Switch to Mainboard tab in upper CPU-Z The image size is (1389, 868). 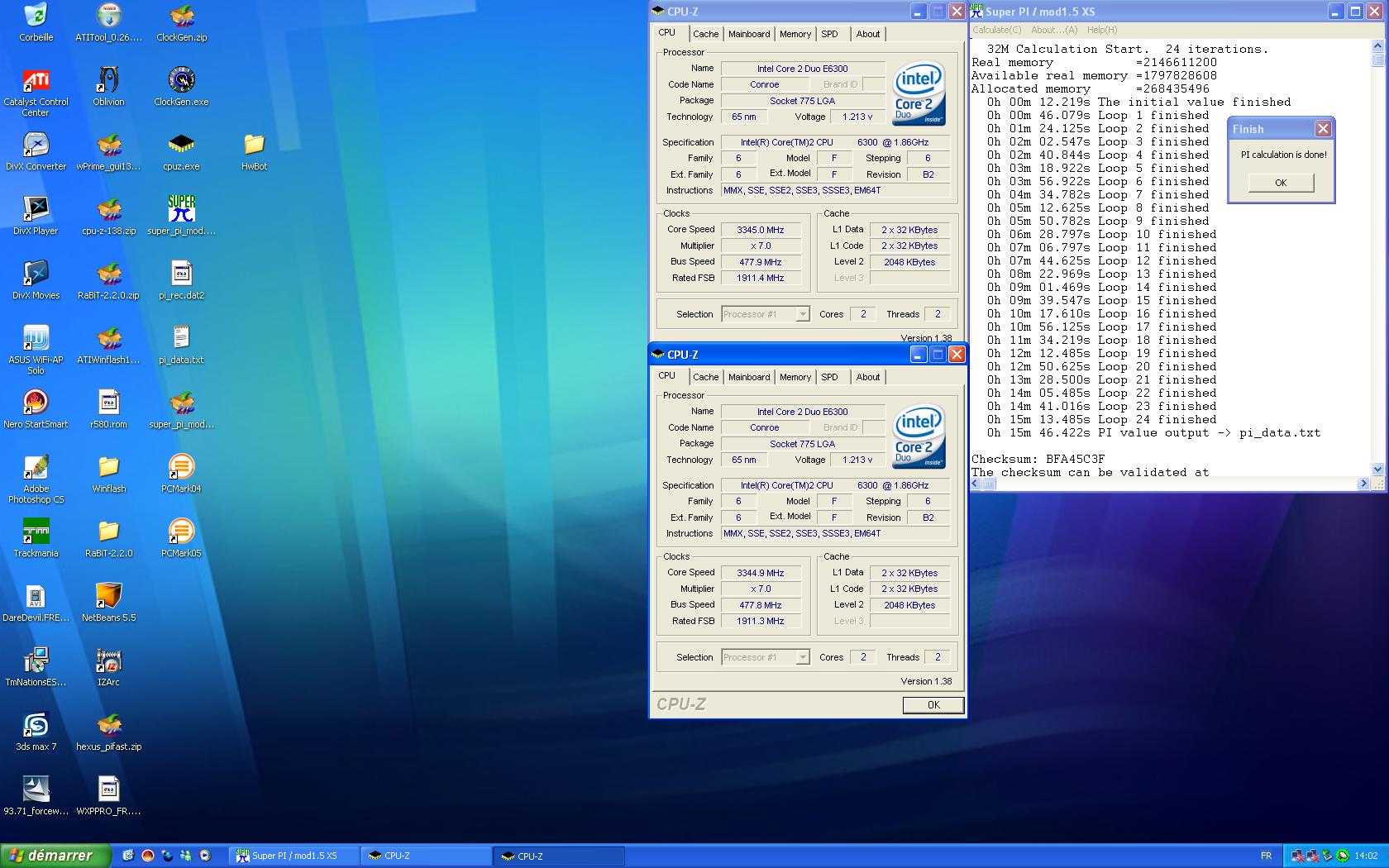[x=749, y=34]
